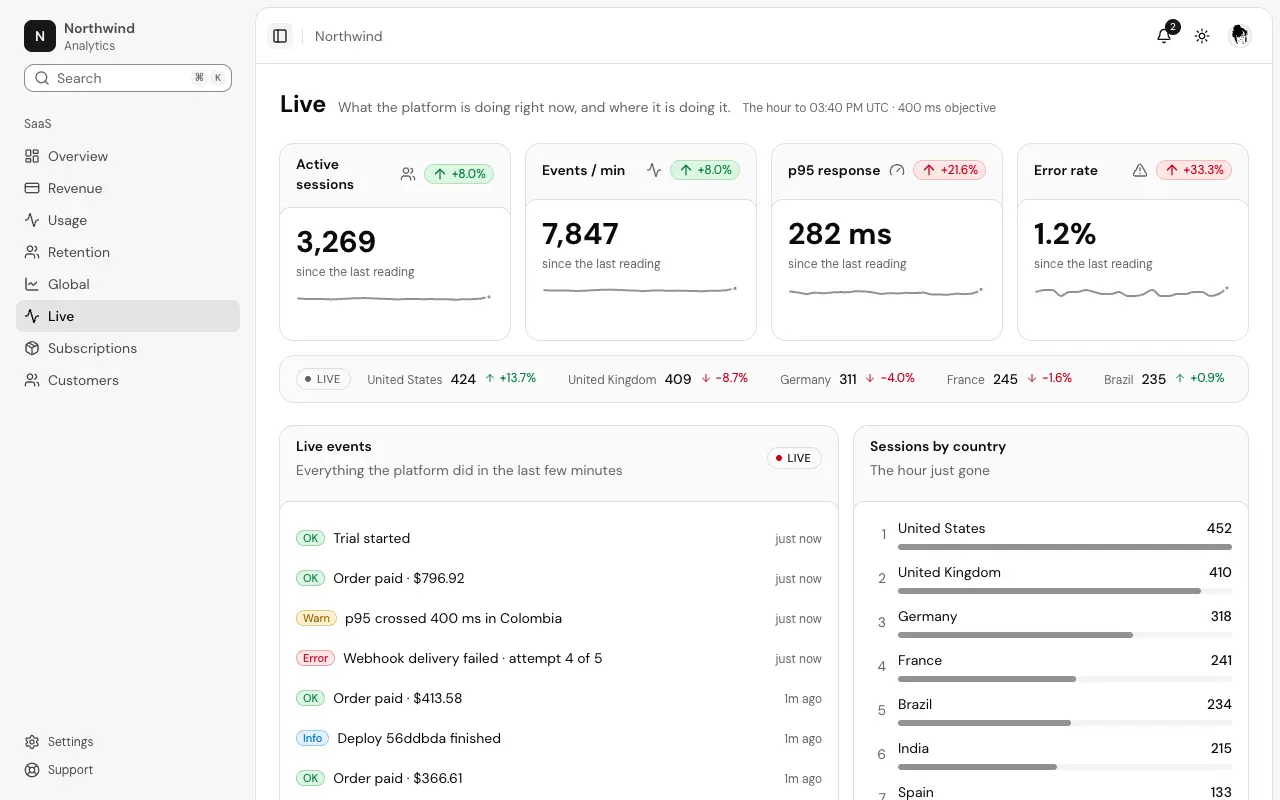Click the Germany sessions bar
Viewport: 1280px width, 800px height.
1065,635
